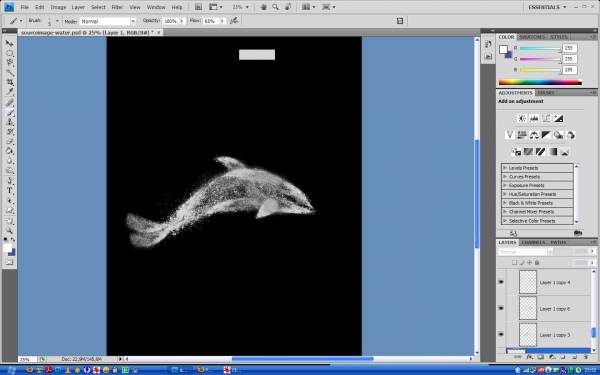The height and width of the screenshot is (375, 600).
Task: Select the Healing Brush tool
Action: [9, 103]
